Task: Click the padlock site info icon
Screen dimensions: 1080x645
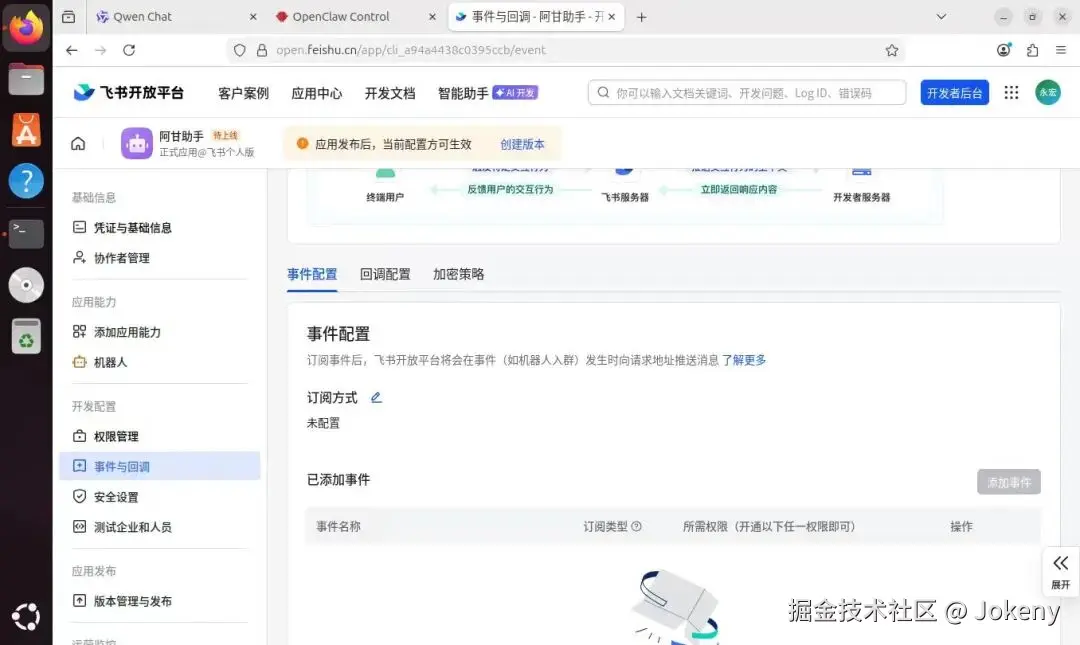Action: point(262,50)
